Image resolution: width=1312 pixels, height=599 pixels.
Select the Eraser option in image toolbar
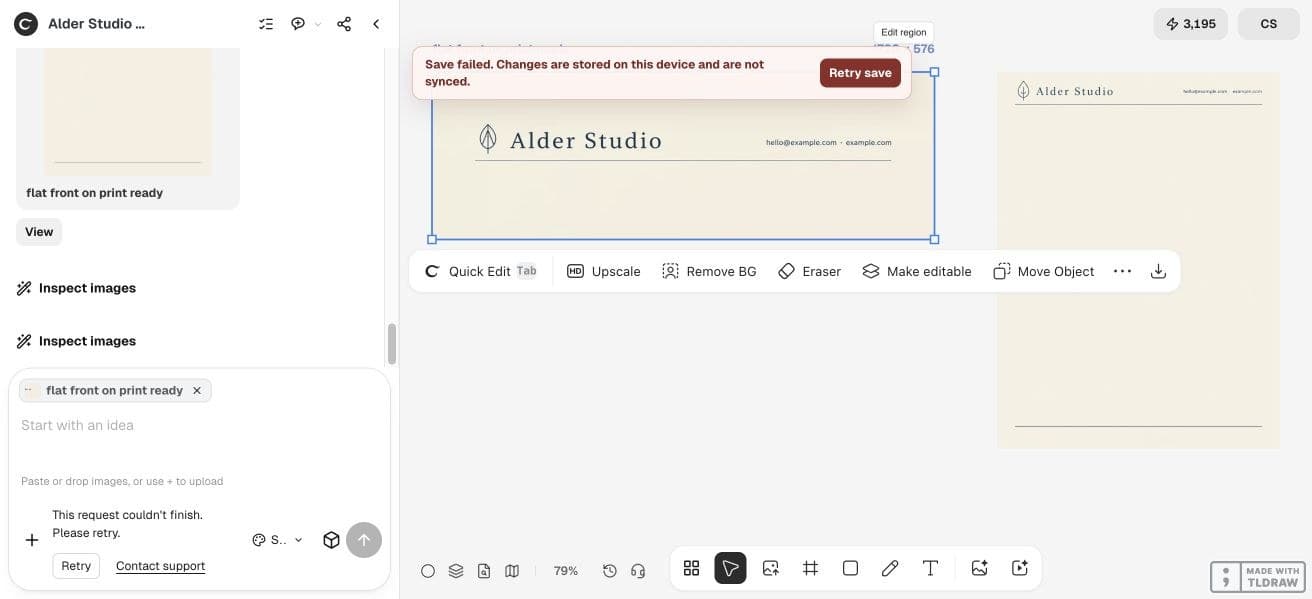click(x=810, y=271)
